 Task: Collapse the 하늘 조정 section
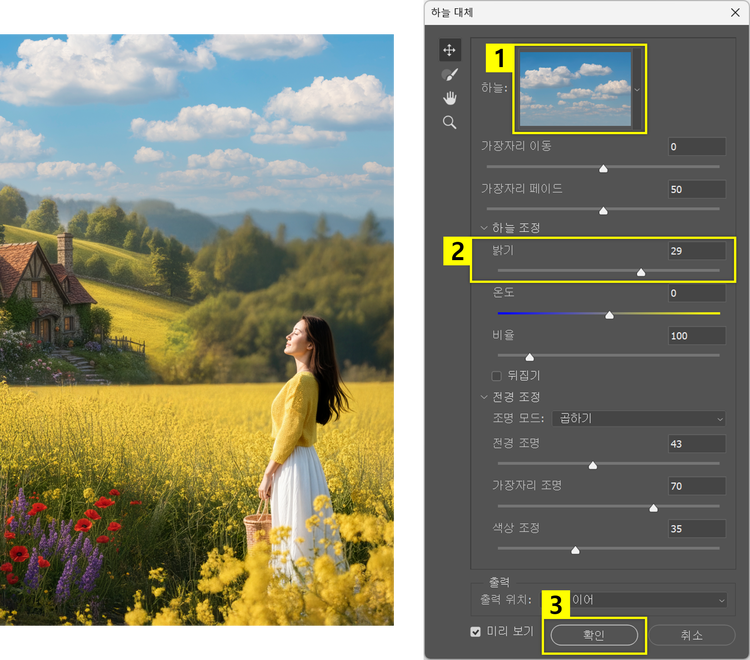[x=485, y=228]
